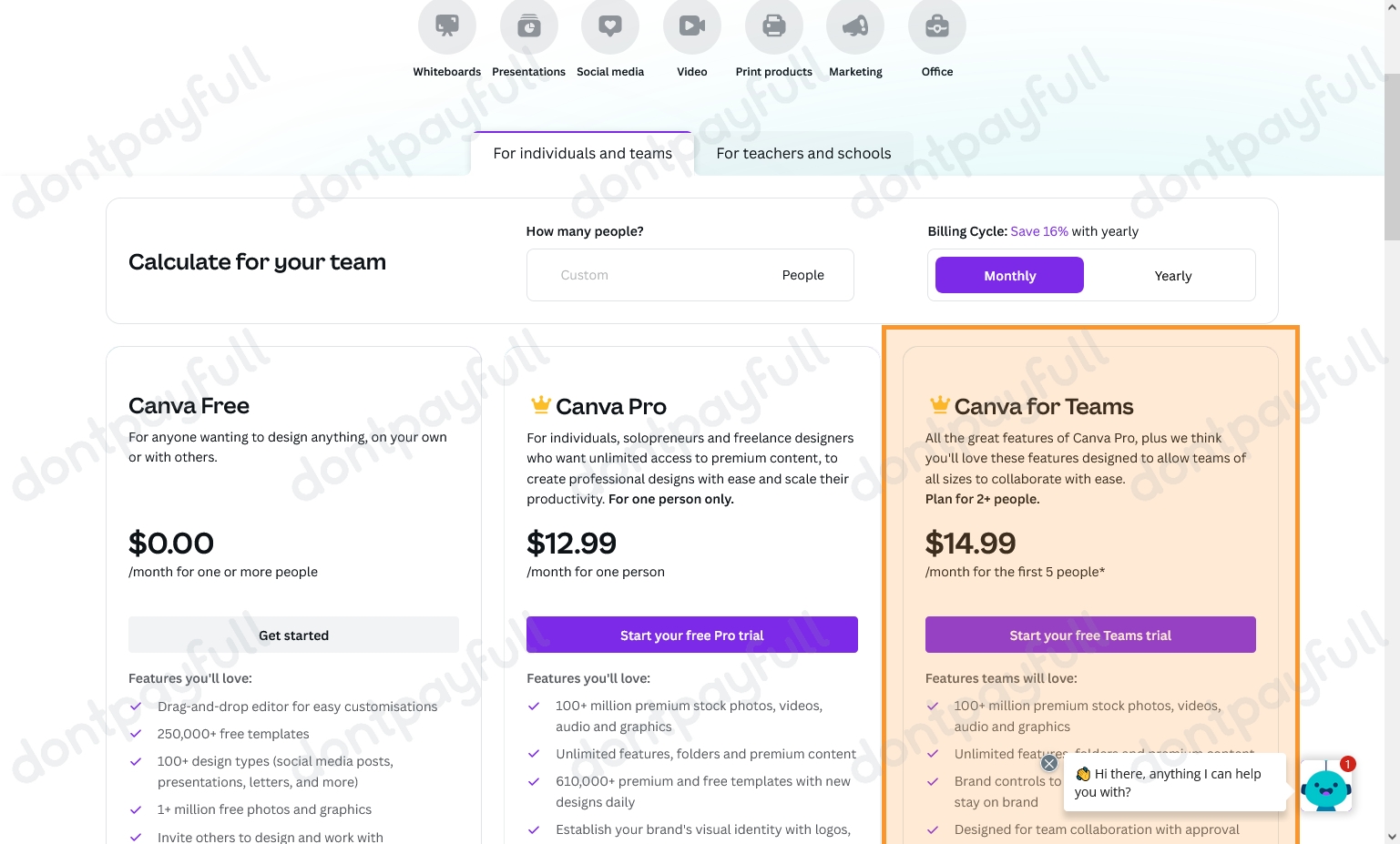
Task: Select the Marketing megaphone icon
Action: pos(855,25)
